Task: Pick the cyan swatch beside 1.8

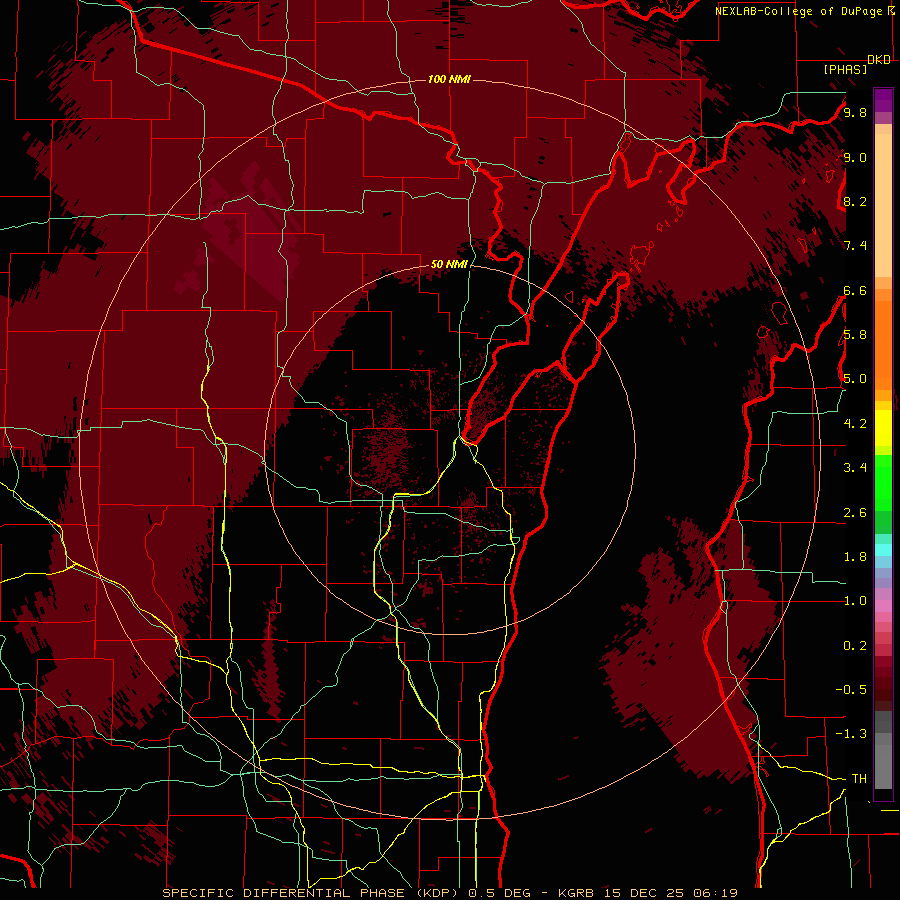Action: point(883,550)
